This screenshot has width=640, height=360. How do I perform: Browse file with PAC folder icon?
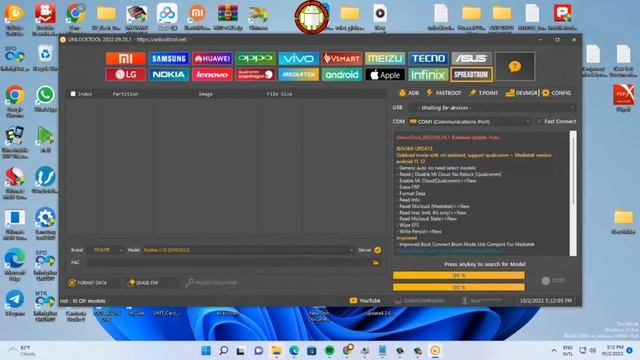(376, 262)
